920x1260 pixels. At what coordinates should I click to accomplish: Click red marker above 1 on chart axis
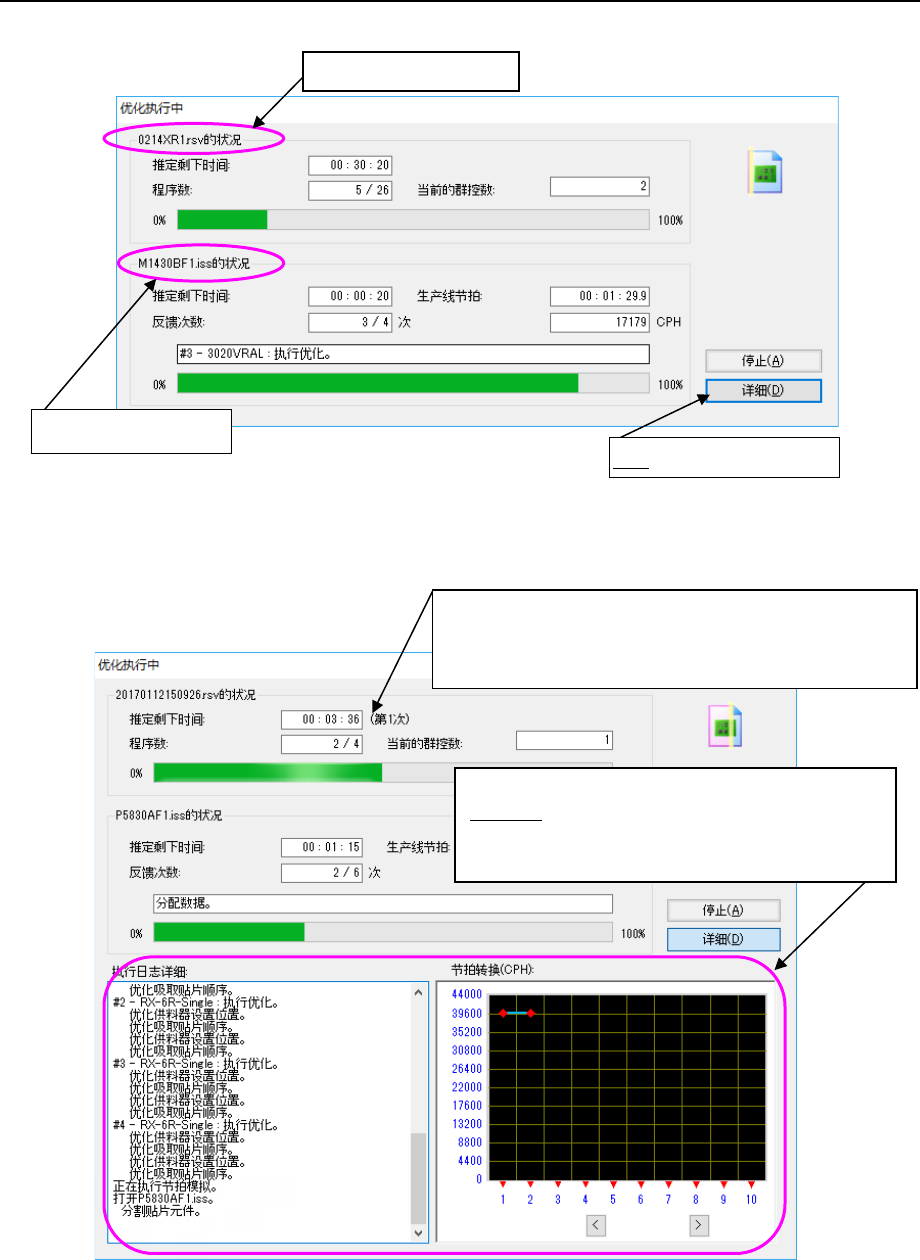coord(503,1184)
